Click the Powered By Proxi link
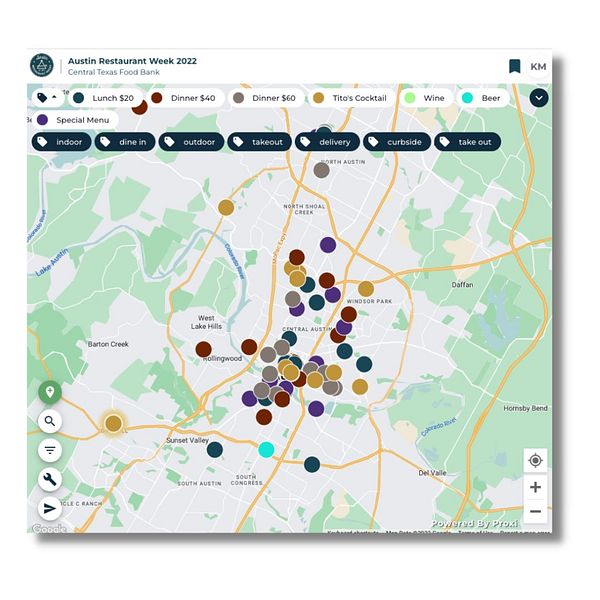 474,523
